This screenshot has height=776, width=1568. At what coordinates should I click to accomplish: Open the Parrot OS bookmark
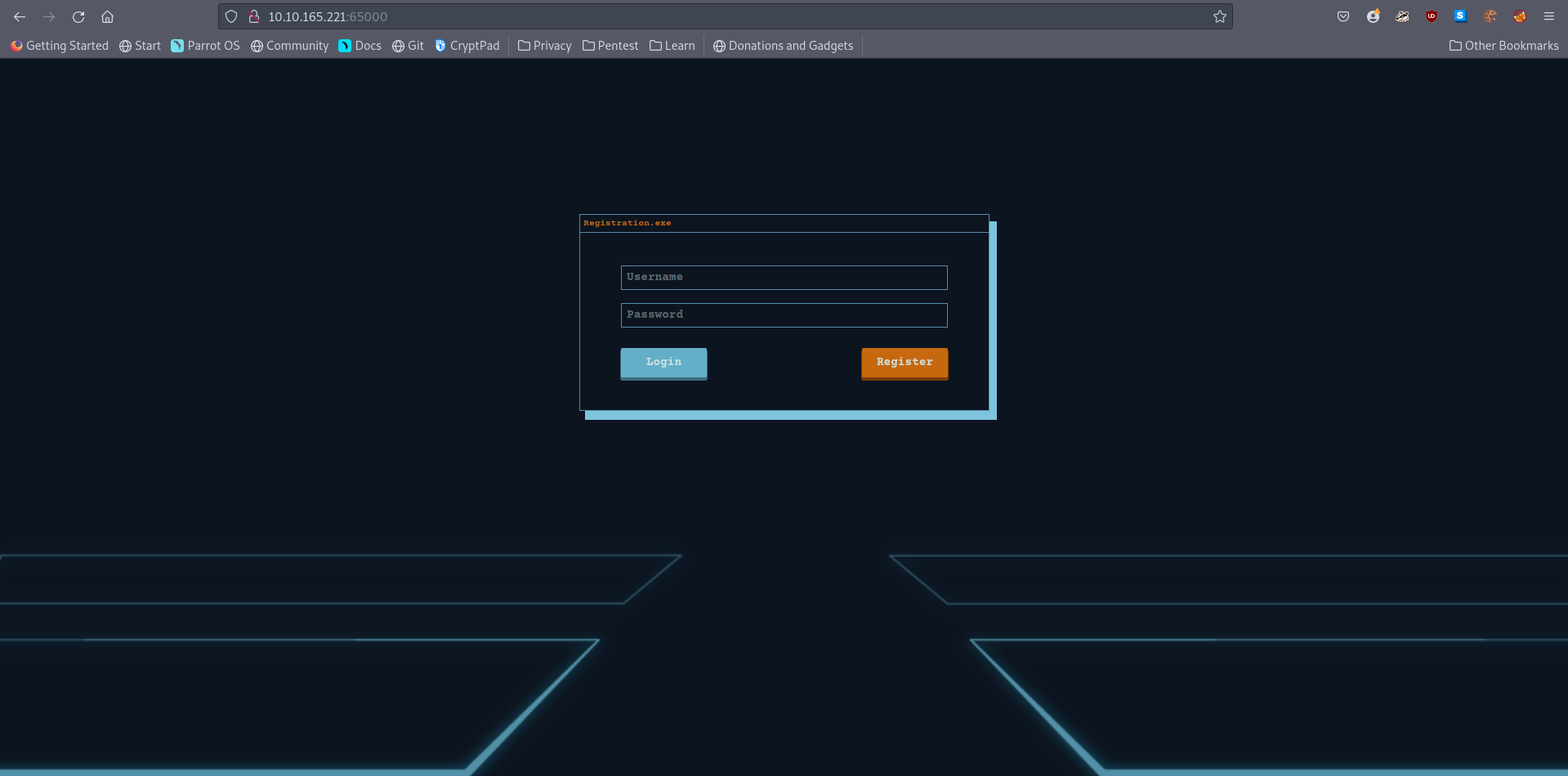coord(205,46)
